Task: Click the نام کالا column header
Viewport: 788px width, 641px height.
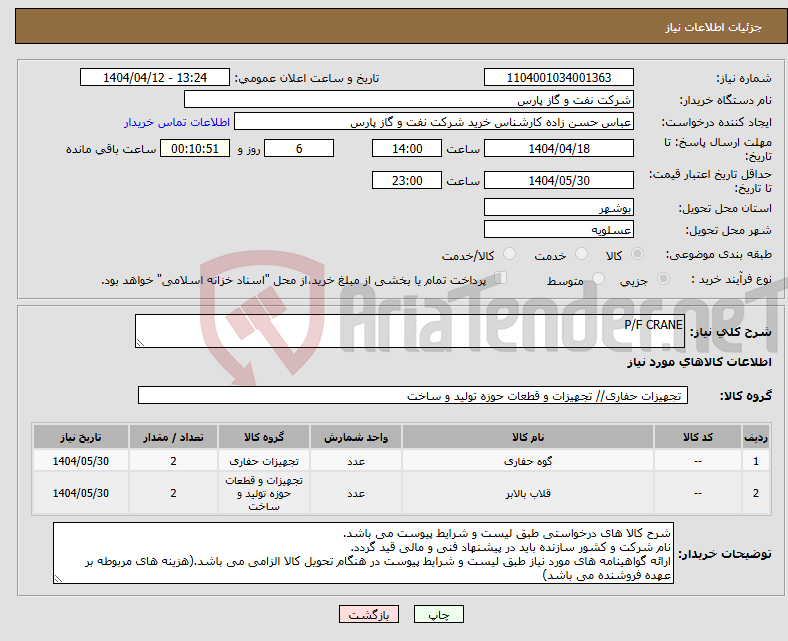Action: [528, 437]
